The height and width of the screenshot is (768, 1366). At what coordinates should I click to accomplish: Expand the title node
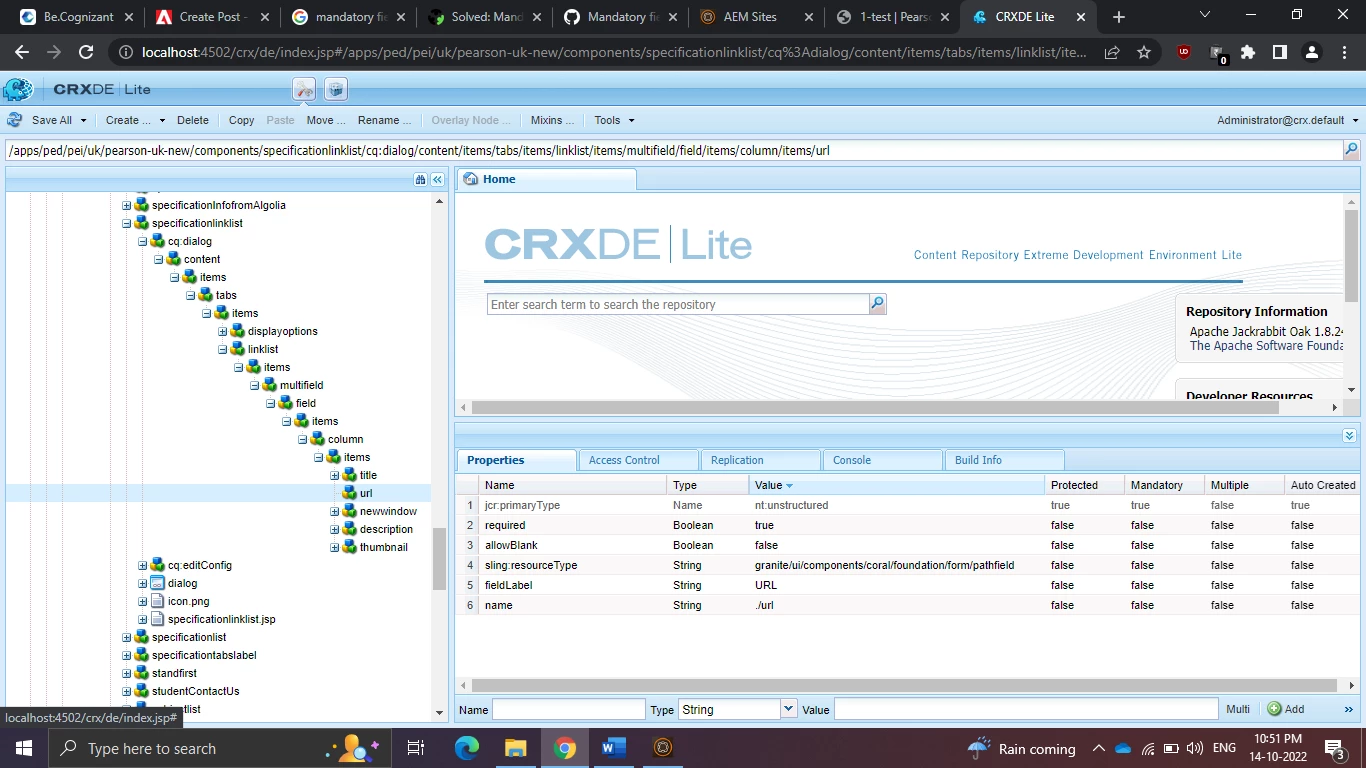[335, 475]
